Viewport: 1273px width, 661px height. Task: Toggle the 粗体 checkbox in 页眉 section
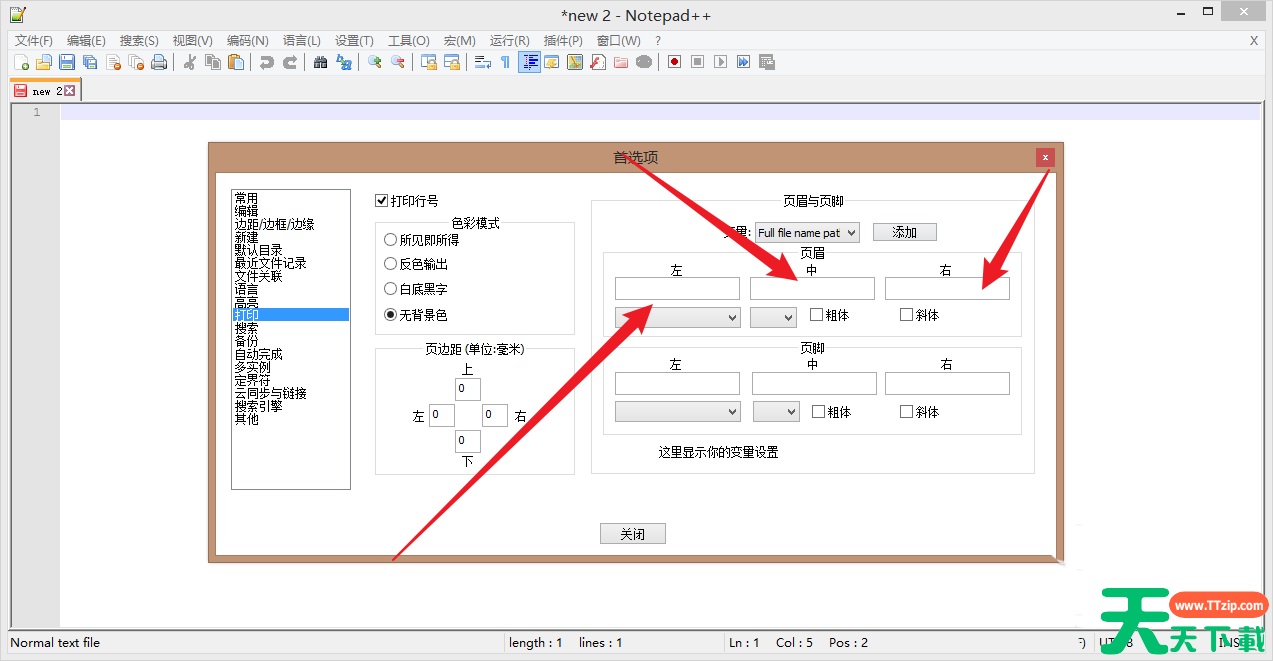pos(816,315)
